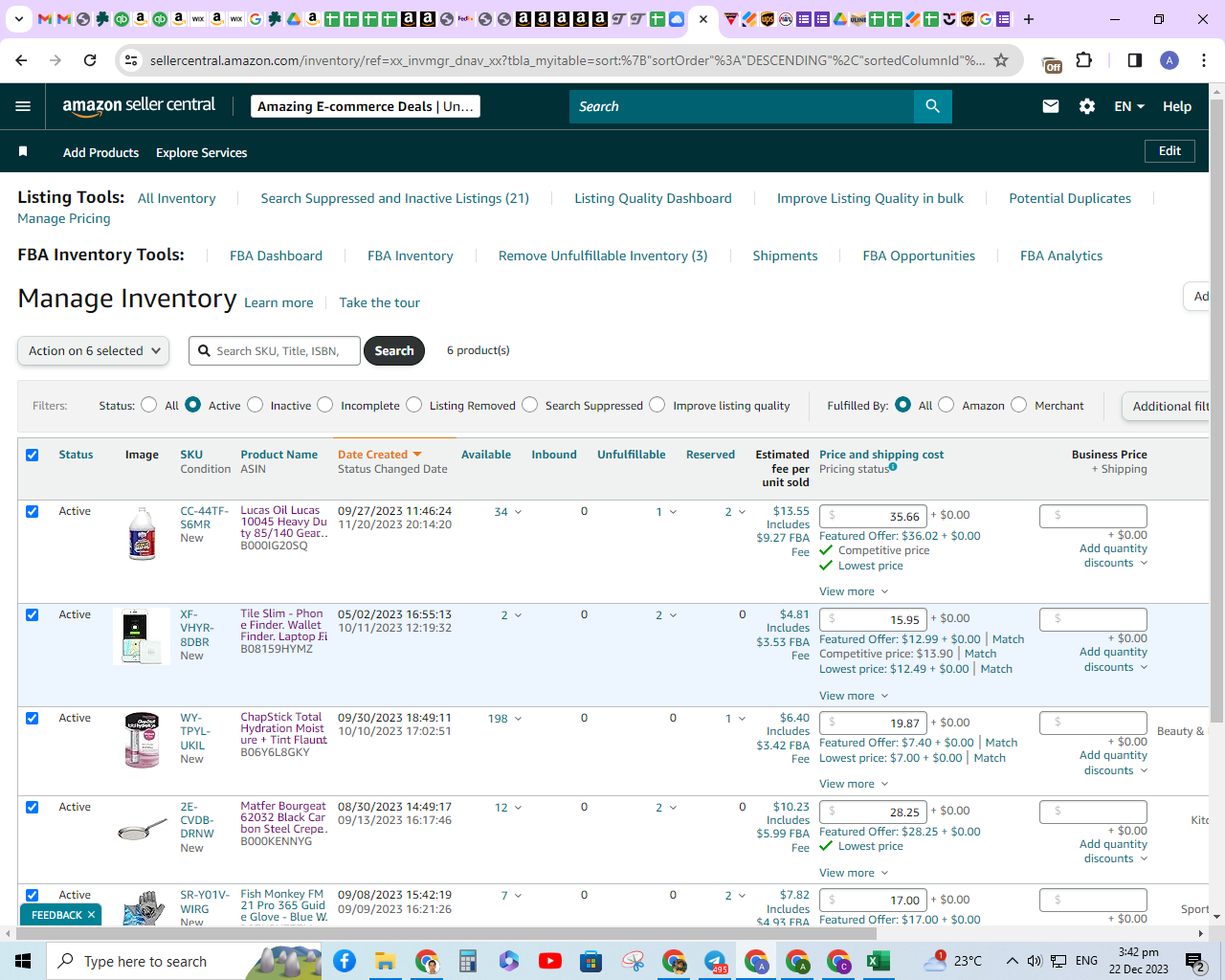The width and height of the screenshot is (1225, 980).
Task: Open Excel from the taskbar
Action: 879,961
